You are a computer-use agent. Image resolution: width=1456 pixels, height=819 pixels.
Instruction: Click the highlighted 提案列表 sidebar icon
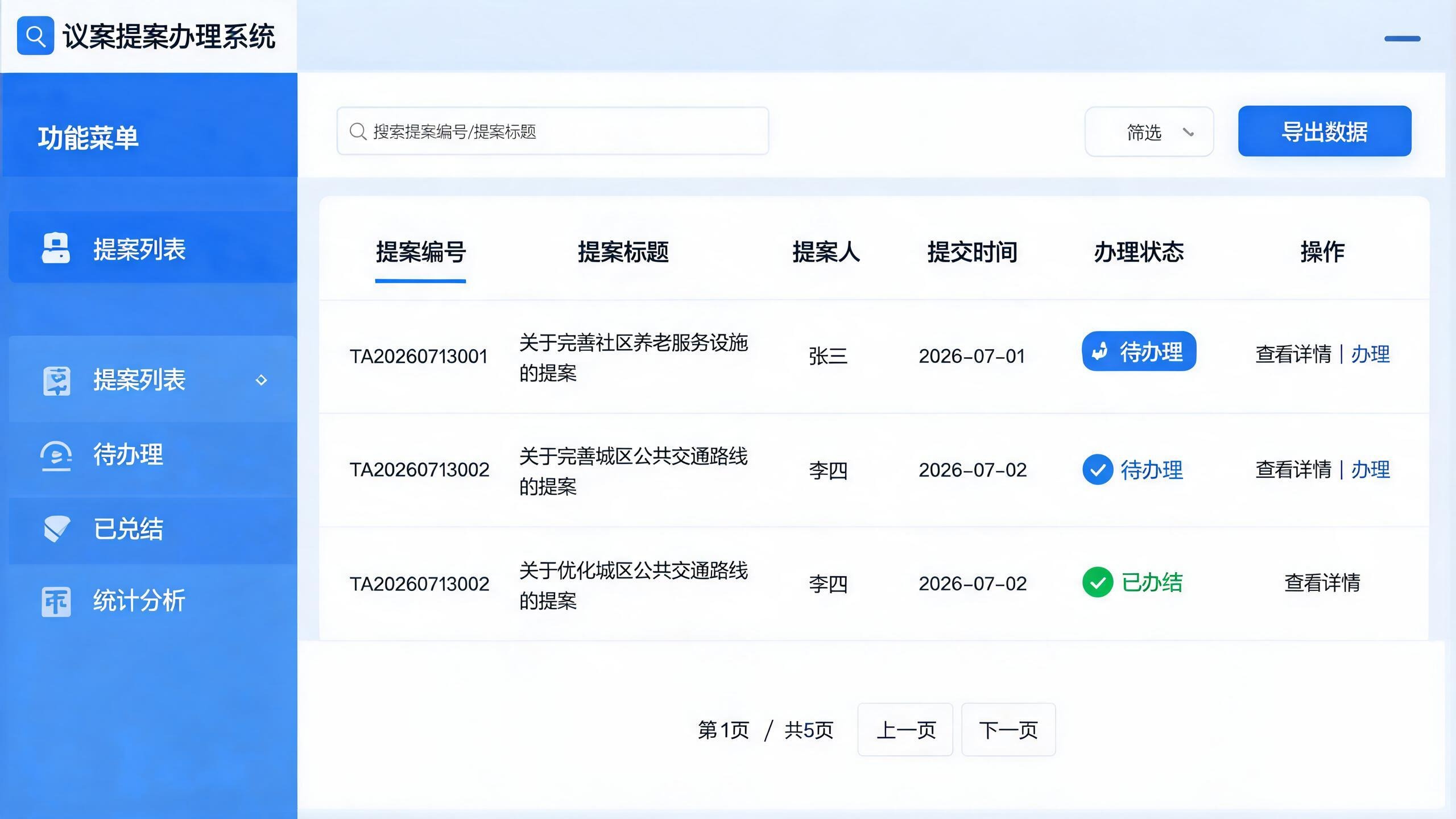[56, 249]
